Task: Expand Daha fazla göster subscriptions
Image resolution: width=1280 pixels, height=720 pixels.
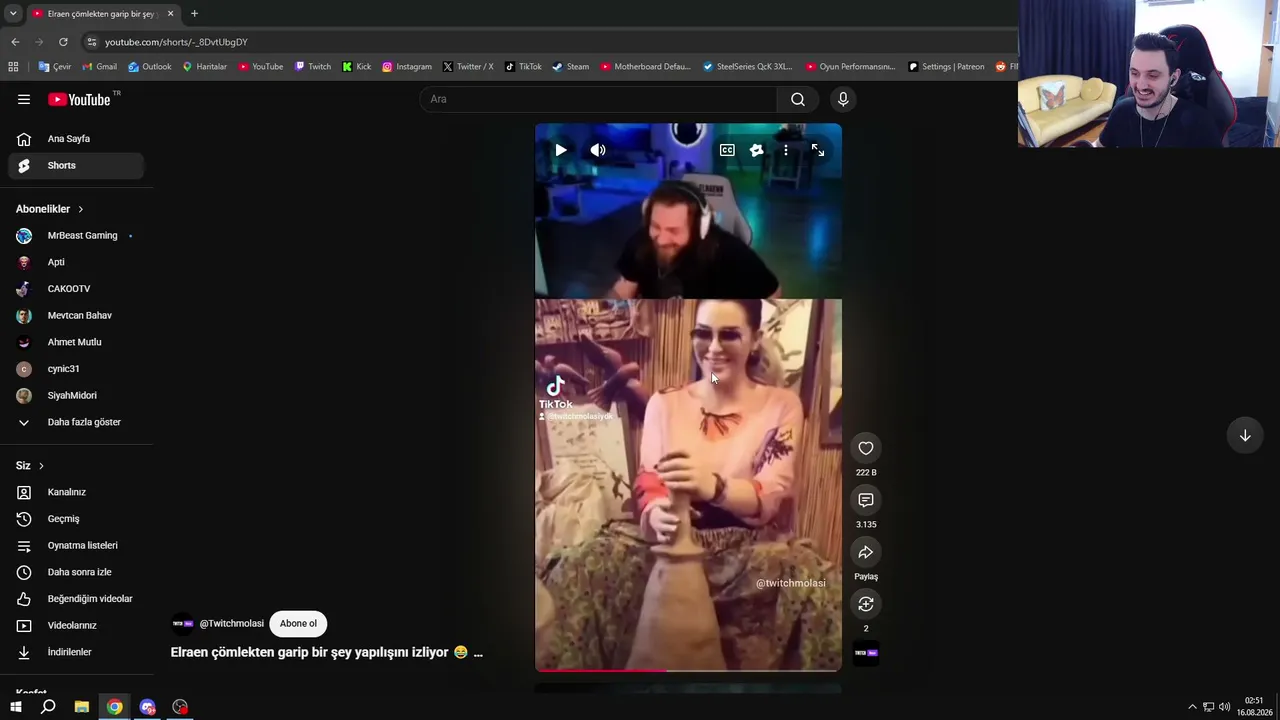Action: [x=76, y=422]
